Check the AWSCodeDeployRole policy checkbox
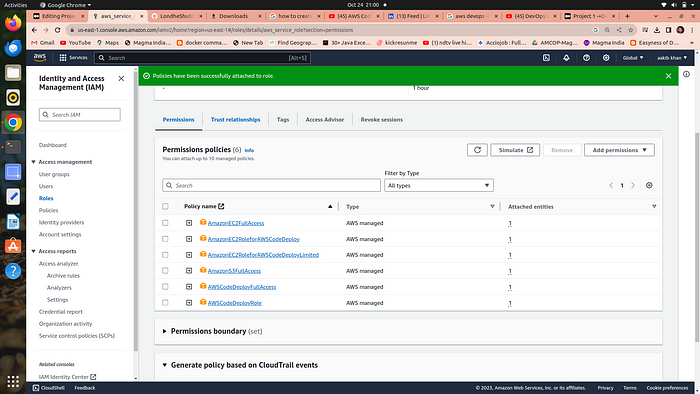Screen dimensions: 700x394 165,303
